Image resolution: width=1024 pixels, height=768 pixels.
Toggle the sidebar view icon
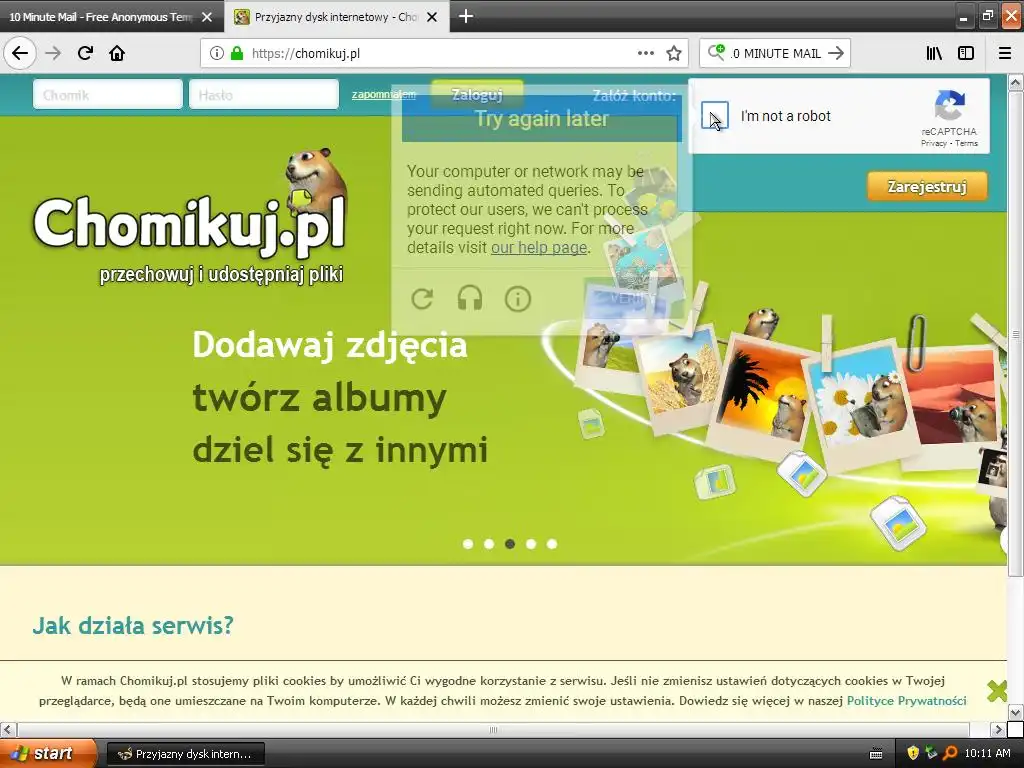(966, 54)
